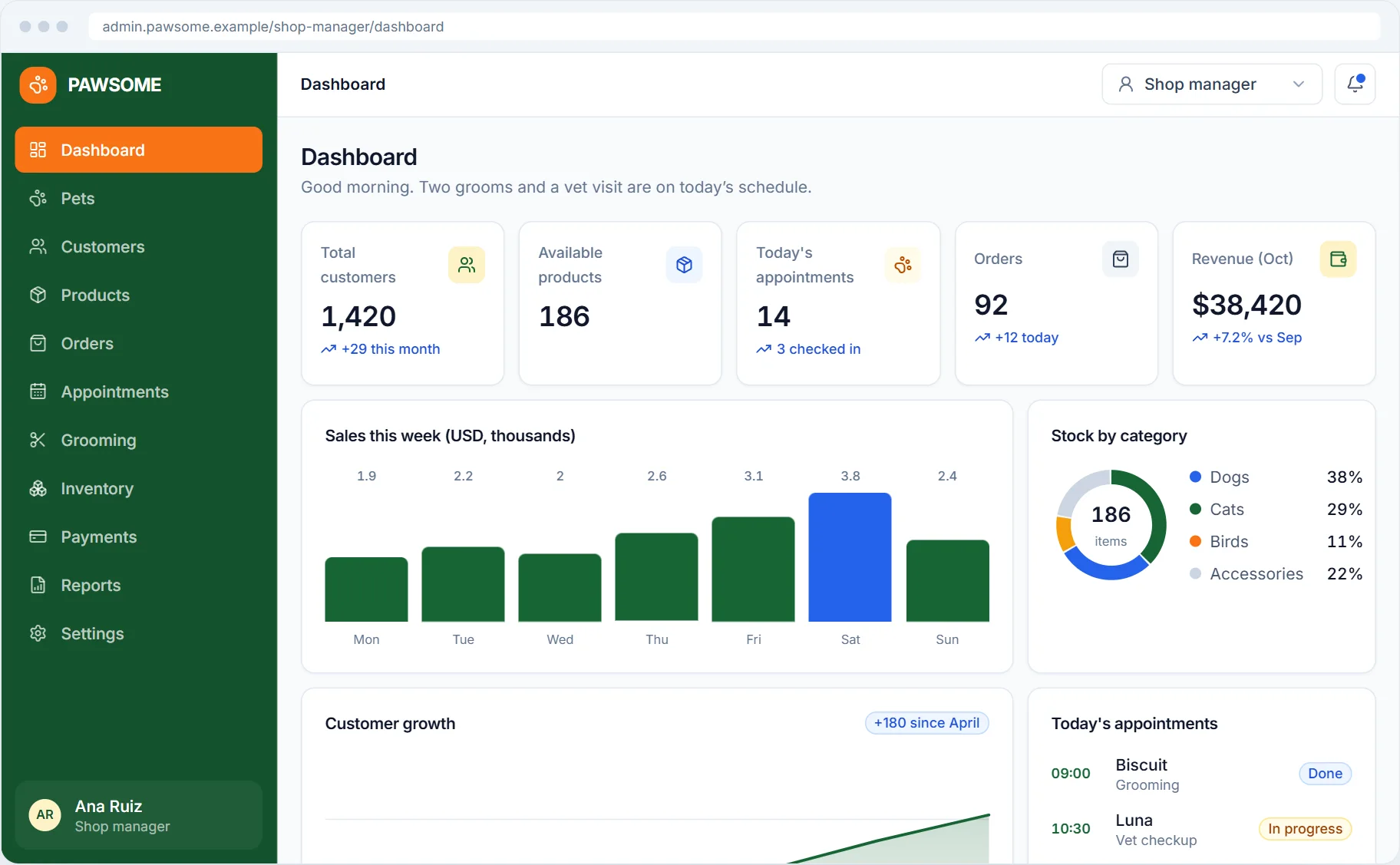Click the +12 today orders text
This screenshot has width=1400, height=865.
(x=1026, y=338)
